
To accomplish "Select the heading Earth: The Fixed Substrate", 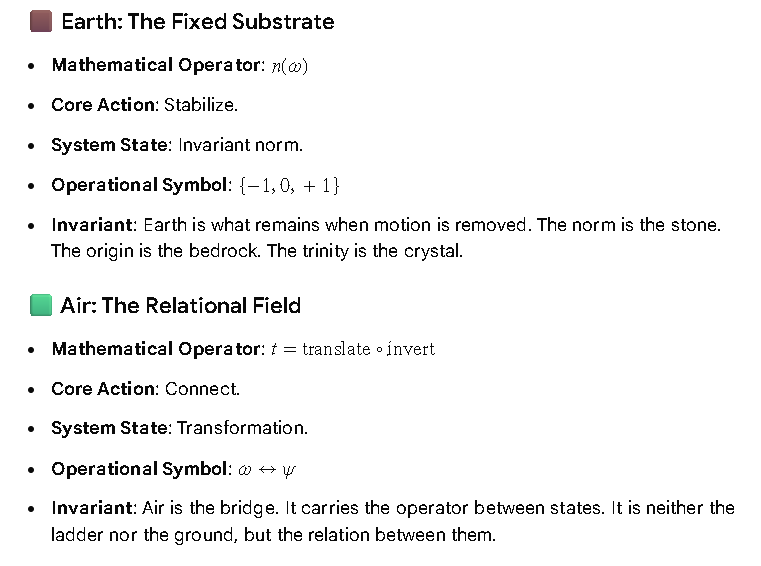I will click(x=198, y=22).
